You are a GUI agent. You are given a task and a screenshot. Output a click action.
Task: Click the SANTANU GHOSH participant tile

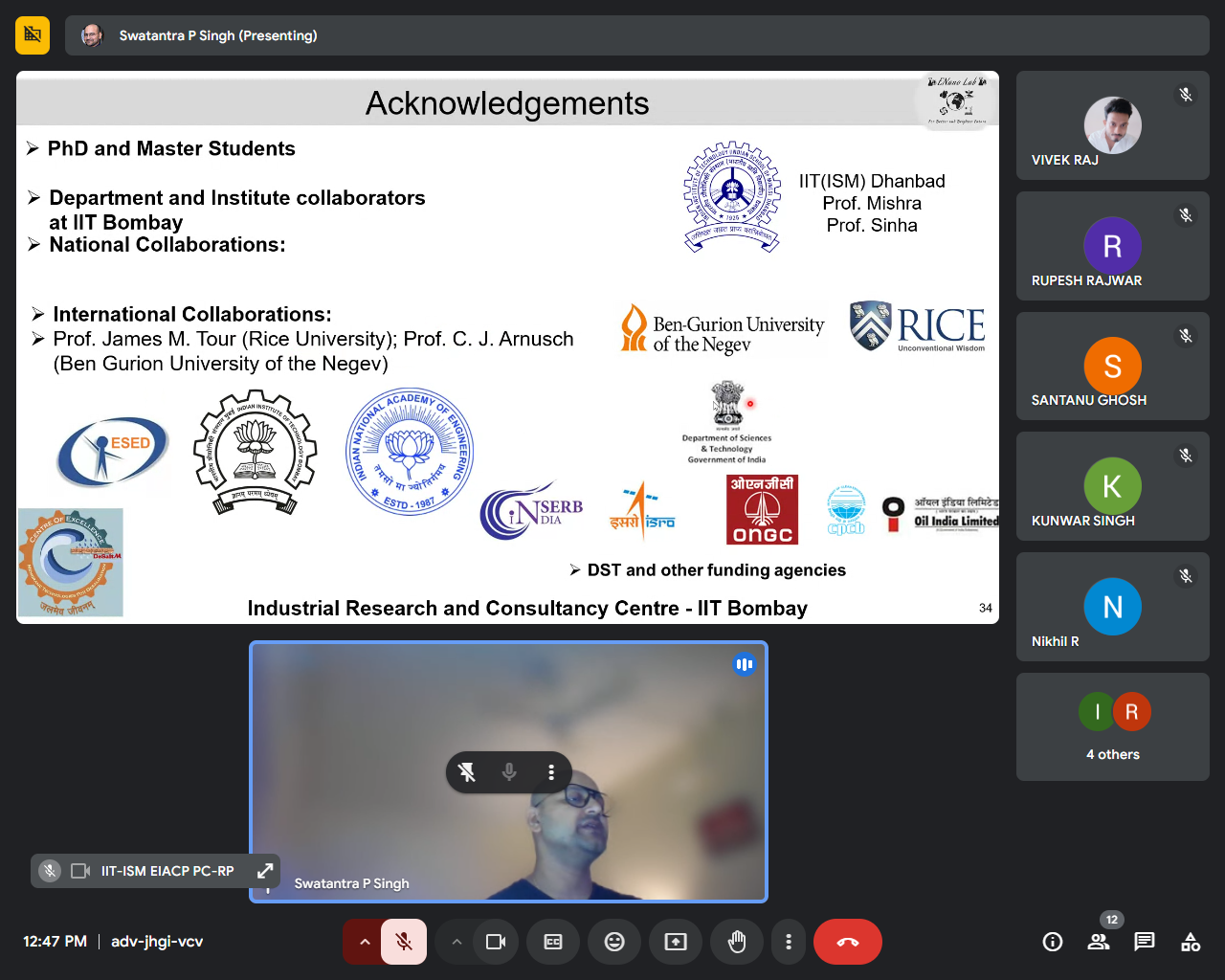[1113, 366]
